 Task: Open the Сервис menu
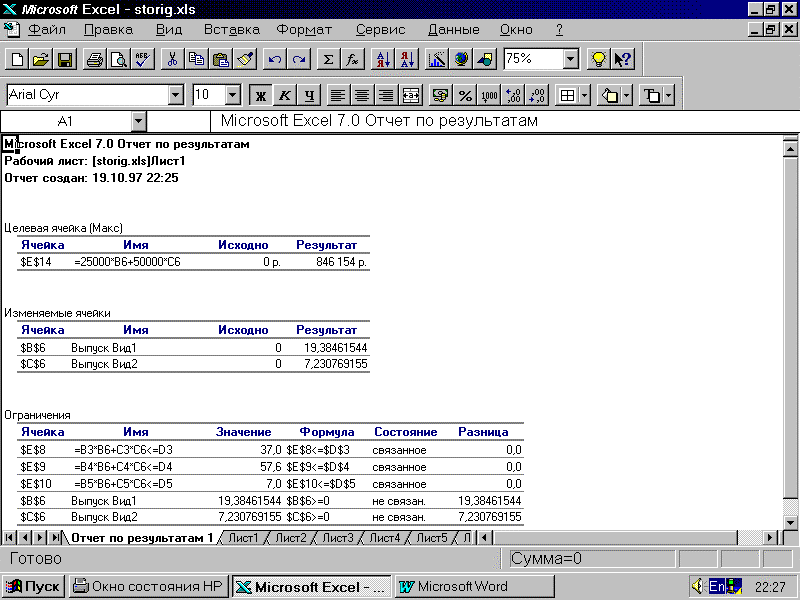point(380,30)
